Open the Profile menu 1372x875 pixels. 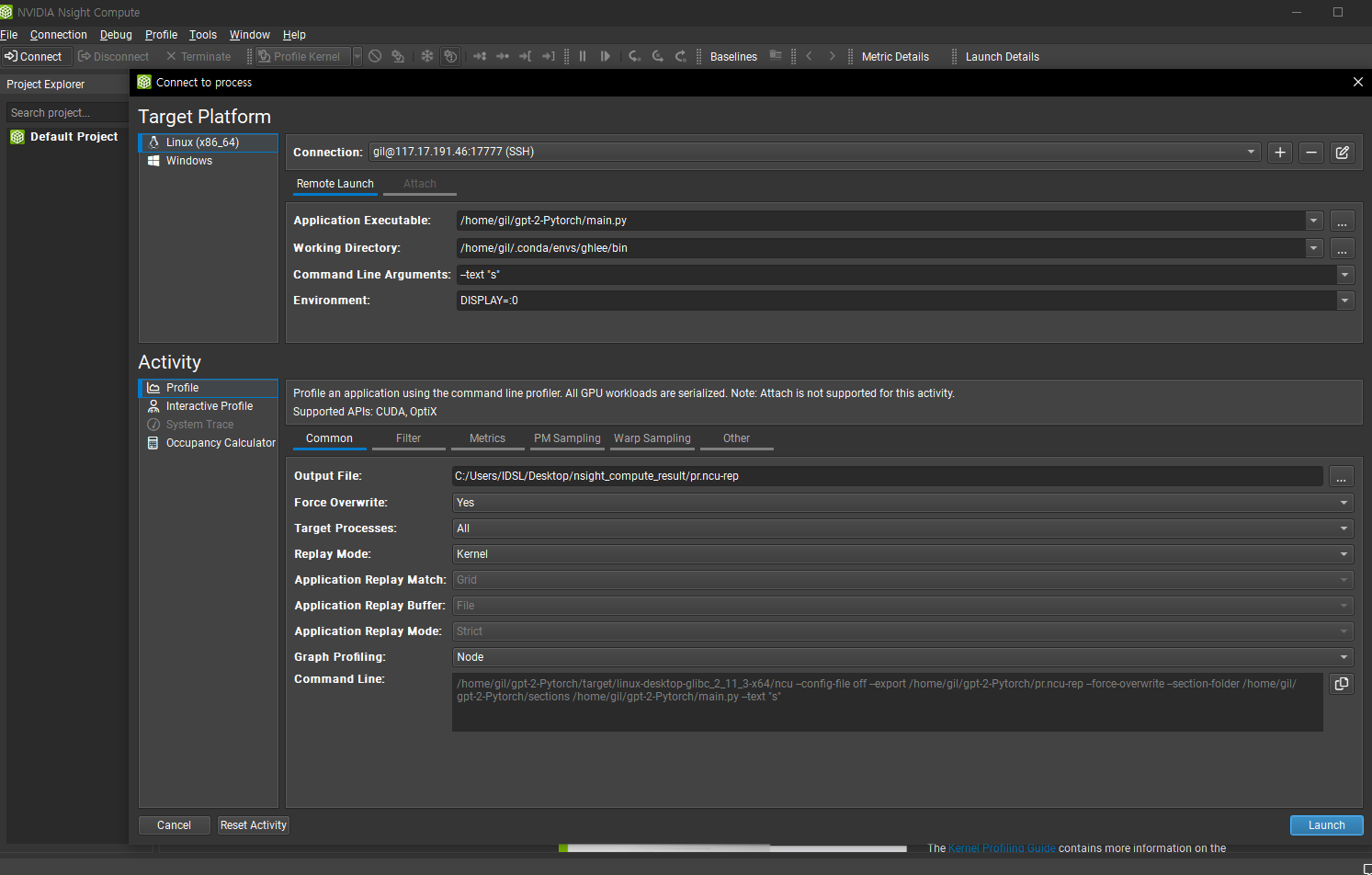(161, 35)
